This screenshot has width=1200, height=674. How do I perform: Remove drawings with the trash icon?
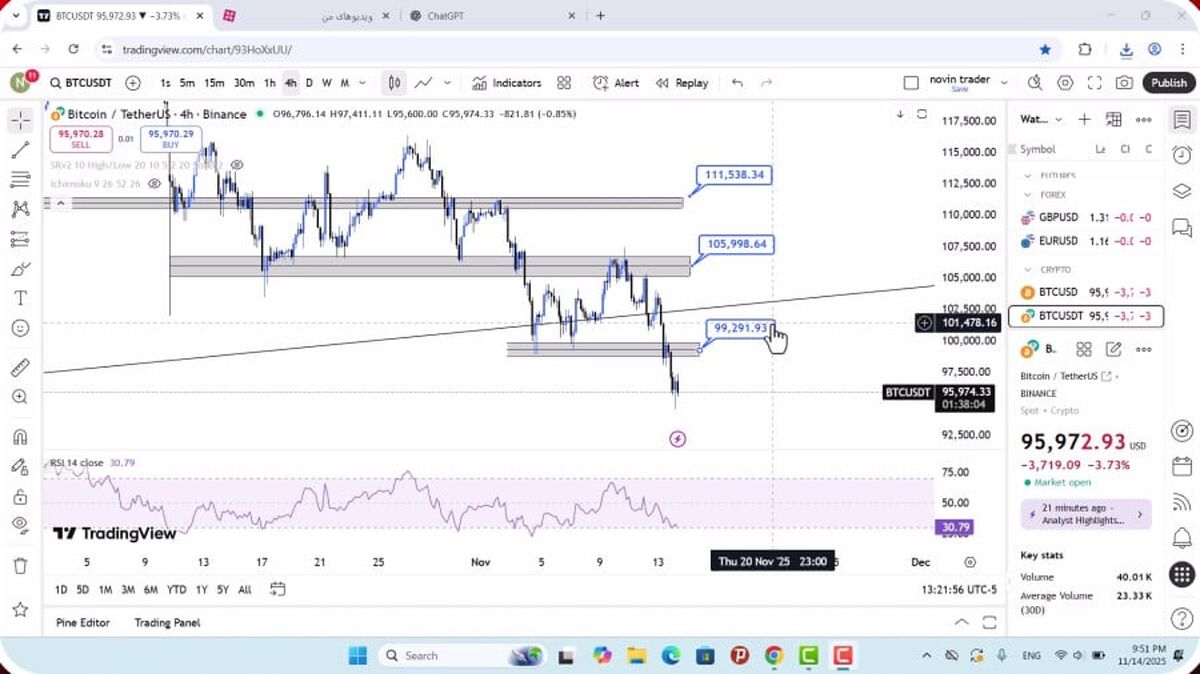point(20,566)
